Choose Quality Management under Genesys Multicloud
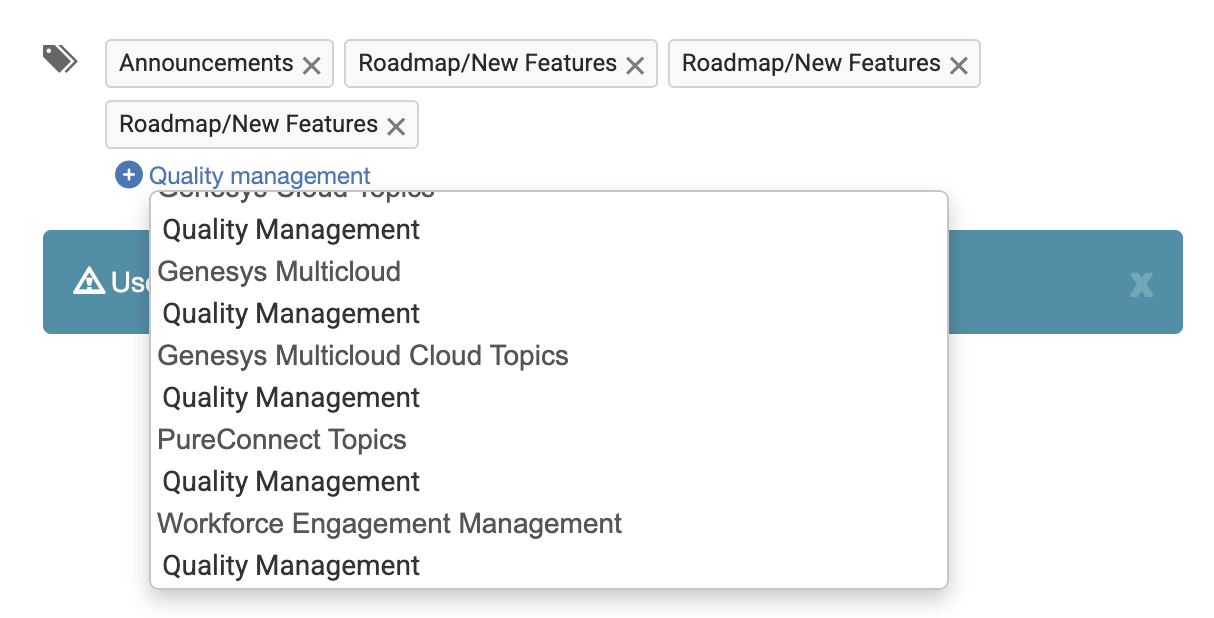Image resolution: width=1214 pixels, height=618 pixels. (291, 314)
